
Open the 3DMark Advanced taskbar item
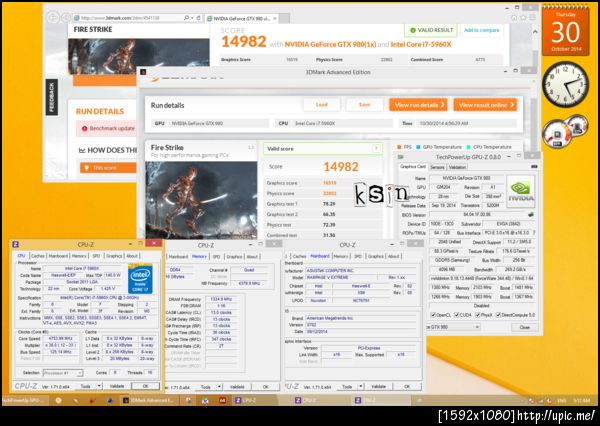tap(148, 400)
